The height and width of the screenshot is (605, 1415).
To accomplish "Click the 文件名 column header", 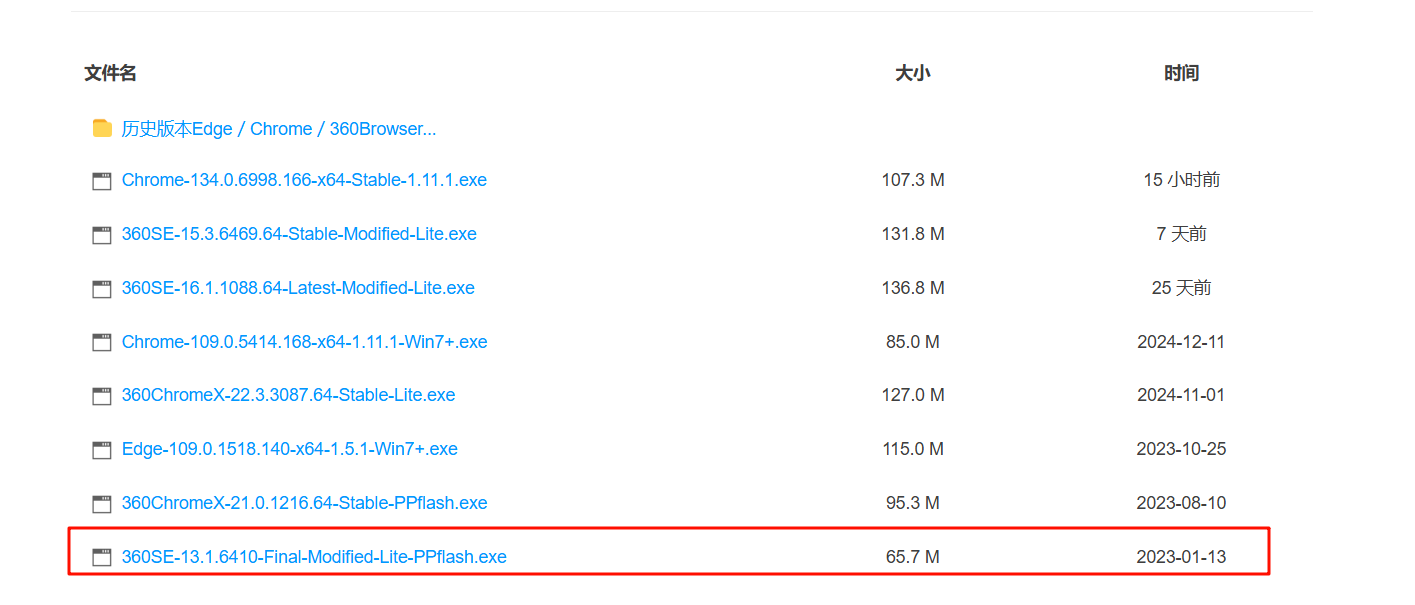I will 110,73.
